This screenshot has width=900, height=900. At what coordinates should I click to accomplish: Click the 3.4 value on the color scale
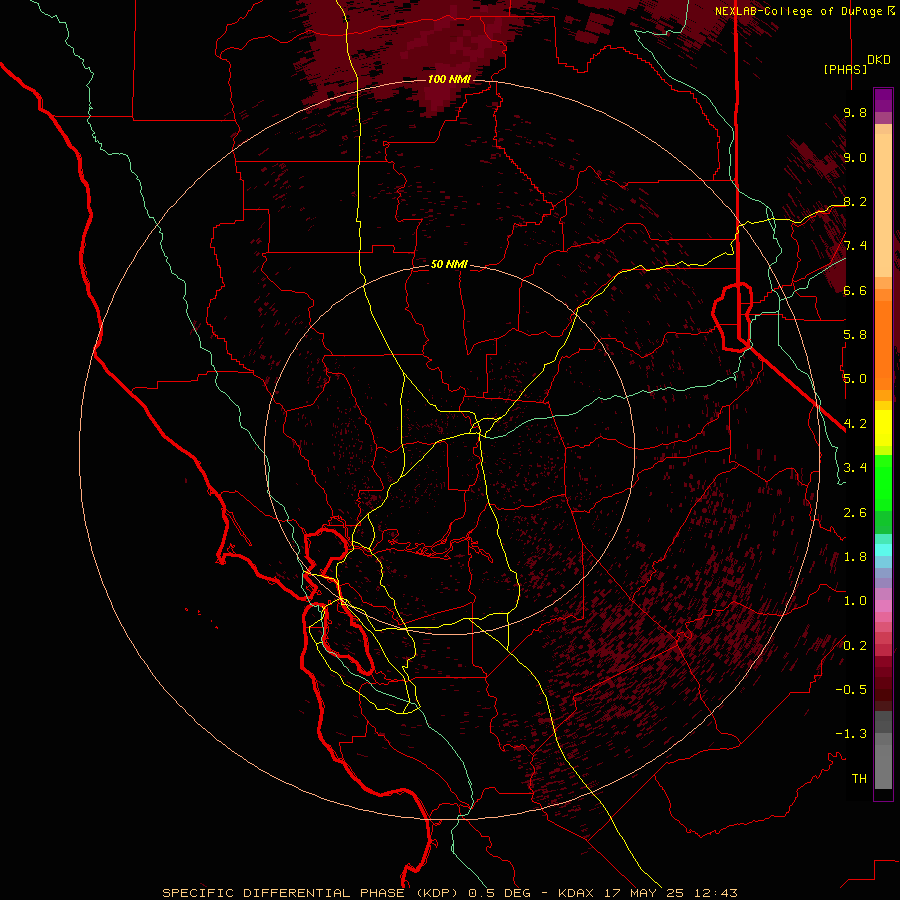click(x=855, y=468)
